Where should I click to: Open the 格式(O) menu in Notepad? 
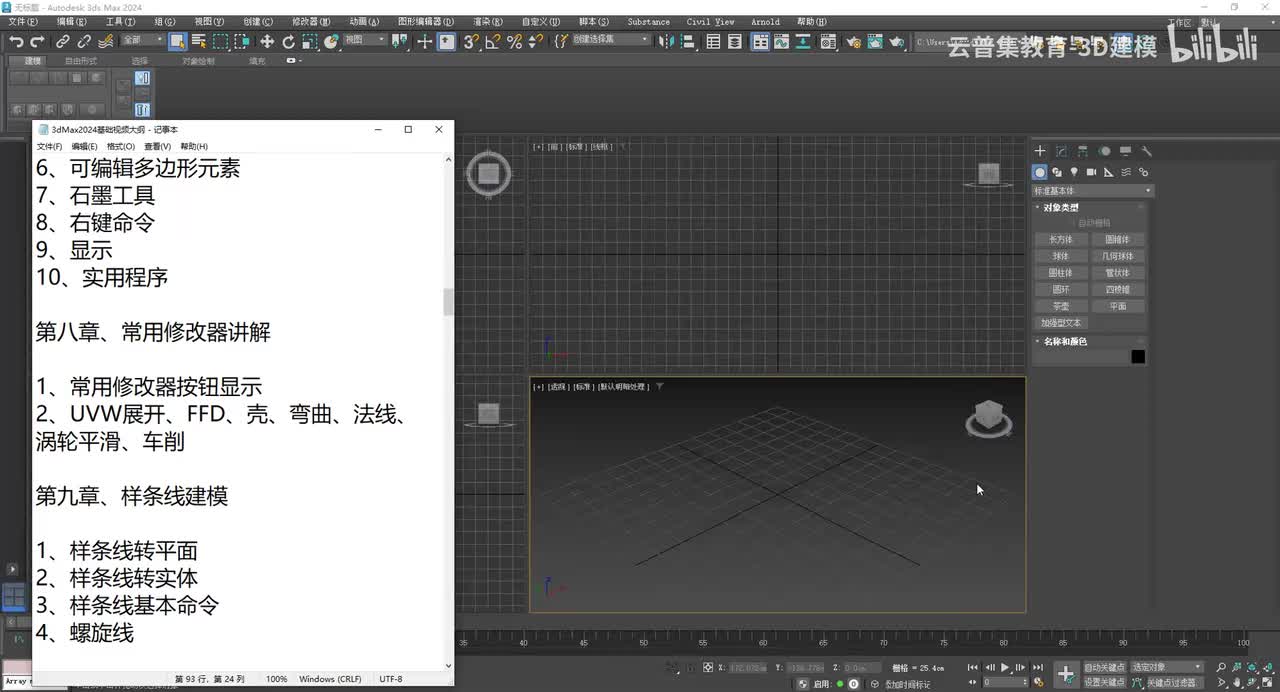120,146
